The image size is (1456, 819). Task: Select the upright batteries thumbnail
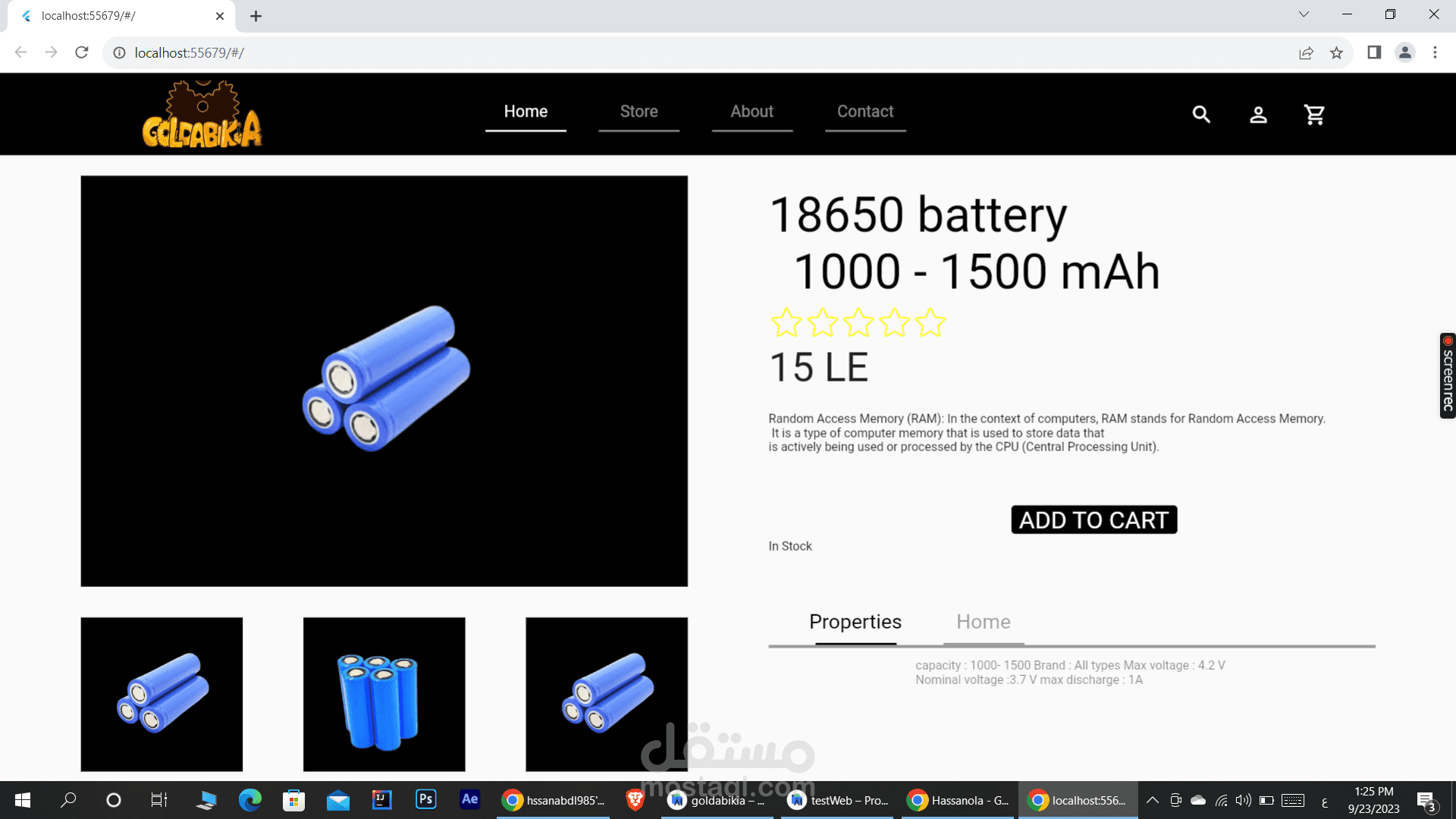coord(384,694)
